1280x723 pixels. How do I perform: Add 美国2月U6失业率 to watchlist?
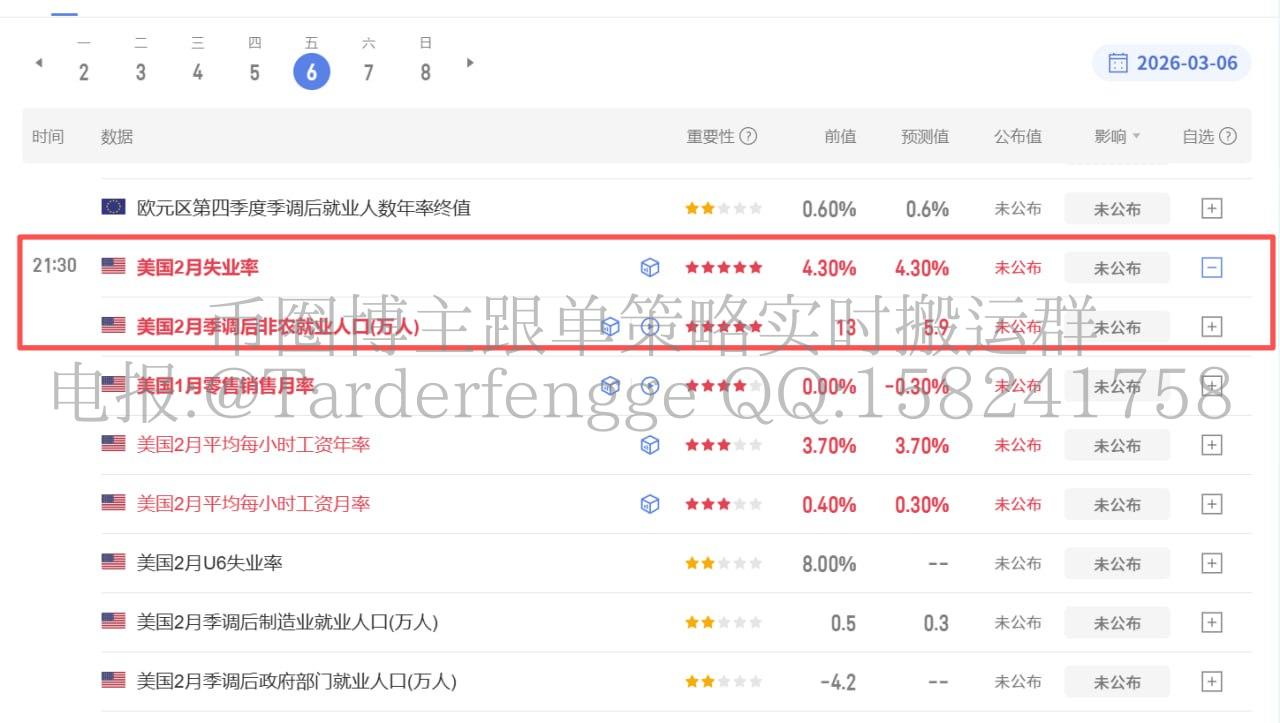(x=1211, y=563)
